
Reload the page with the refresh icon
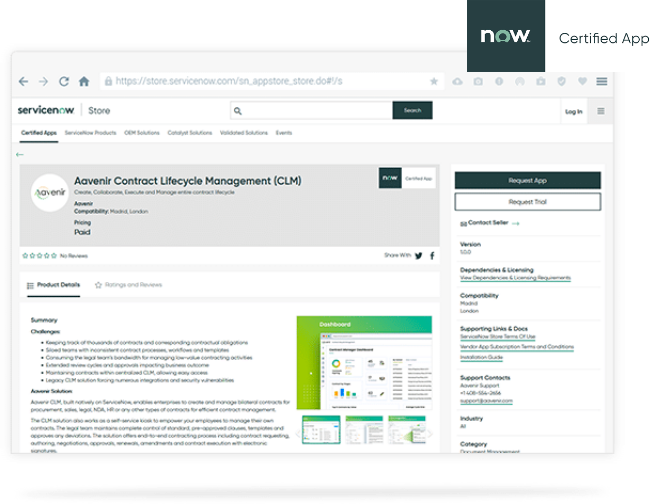click(x=64, y=81)
